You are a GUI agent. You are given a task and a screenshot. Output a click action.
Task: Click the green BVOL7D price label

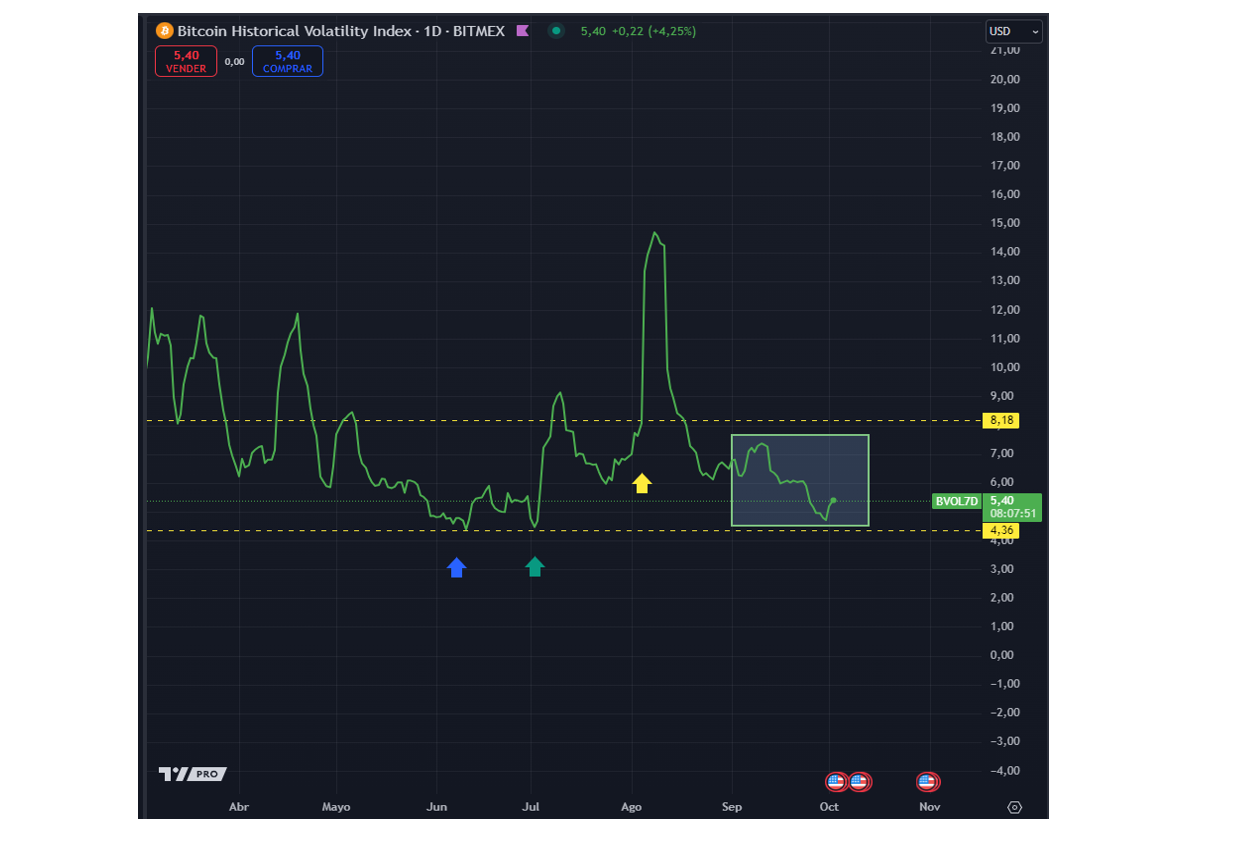957,501
